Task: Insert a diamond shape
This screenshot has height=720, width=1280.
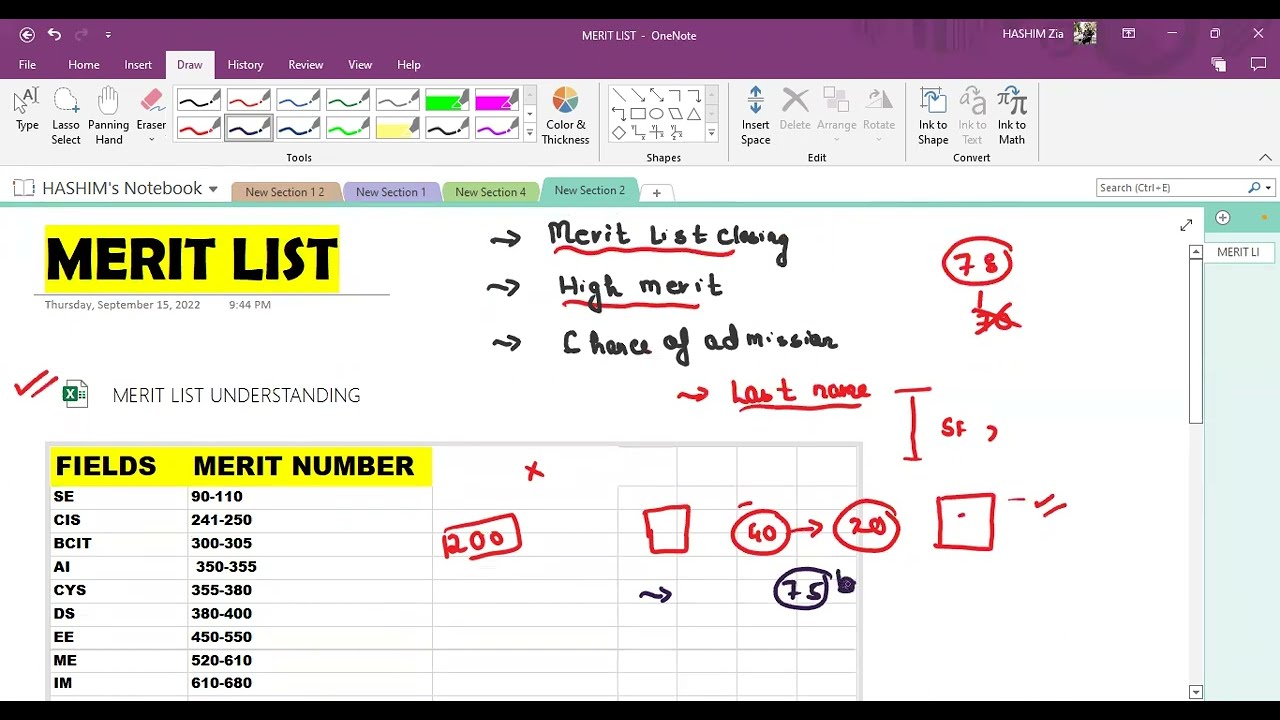Action: pos(619,132)
